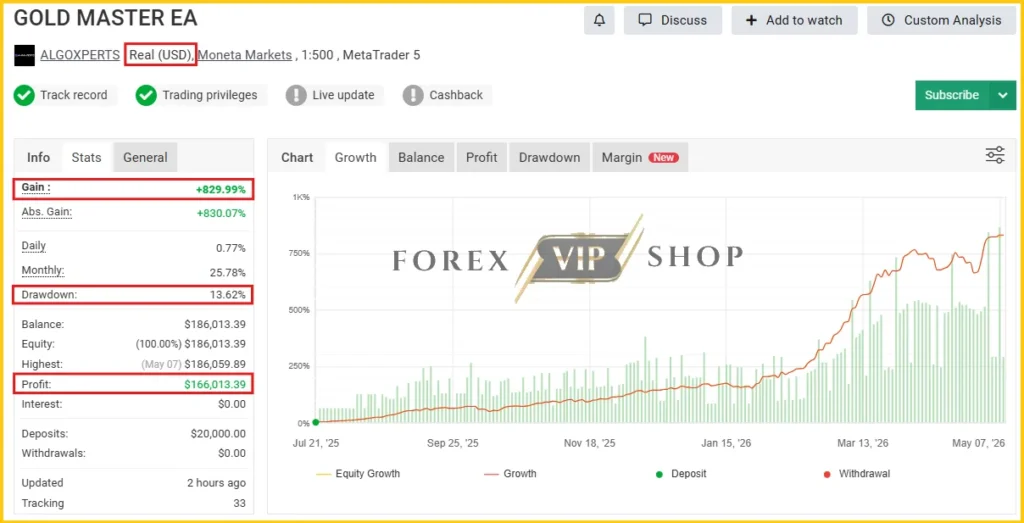
Task: Click the Mar 13, '26 axis label
Action: 863,443
